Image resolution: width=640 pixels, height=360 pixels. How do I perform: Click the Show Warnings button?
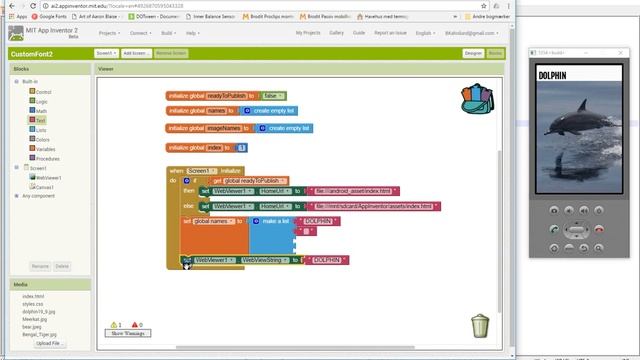tap(128, 333)
